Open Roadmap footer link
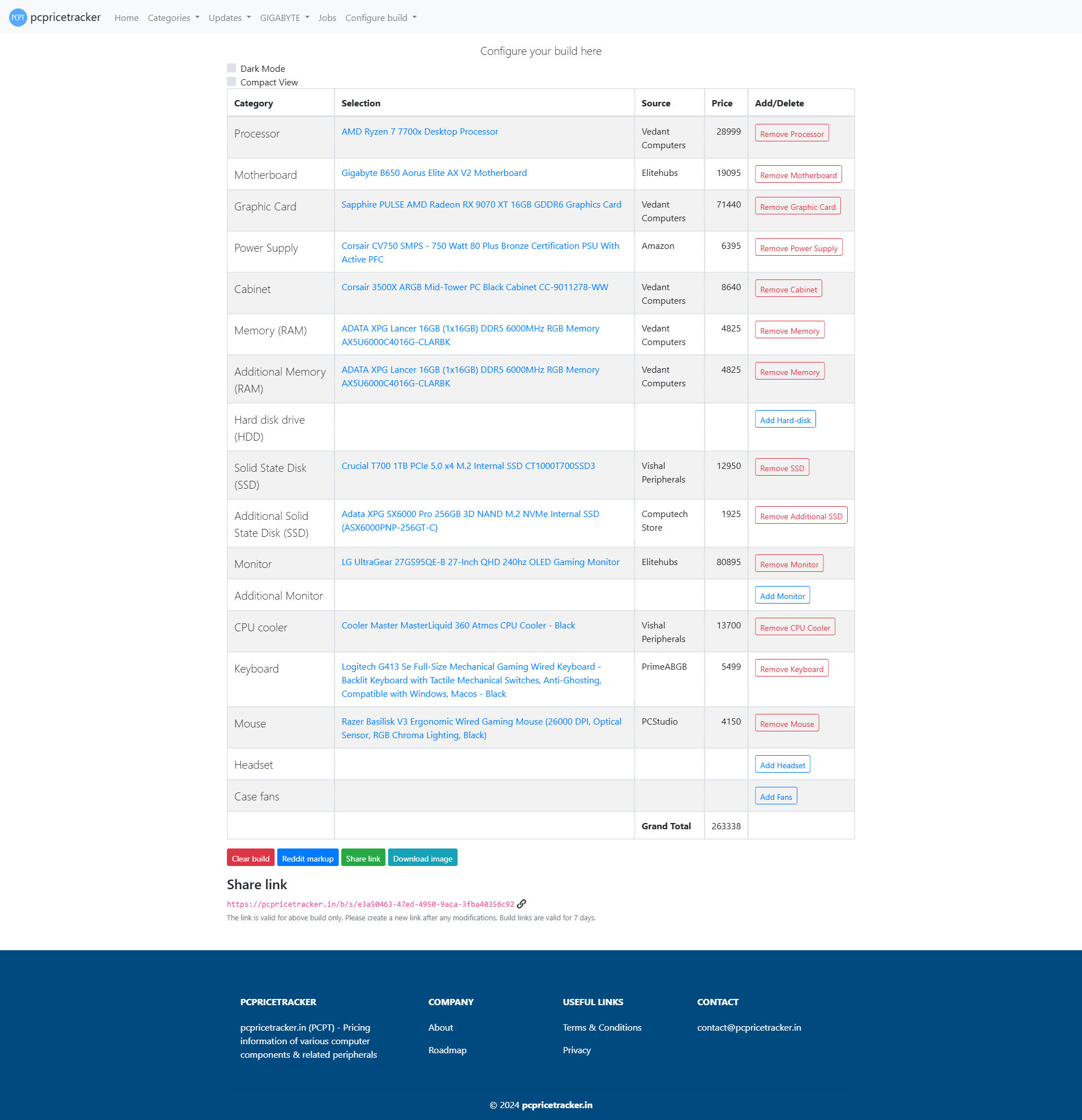 (447, 1050)
